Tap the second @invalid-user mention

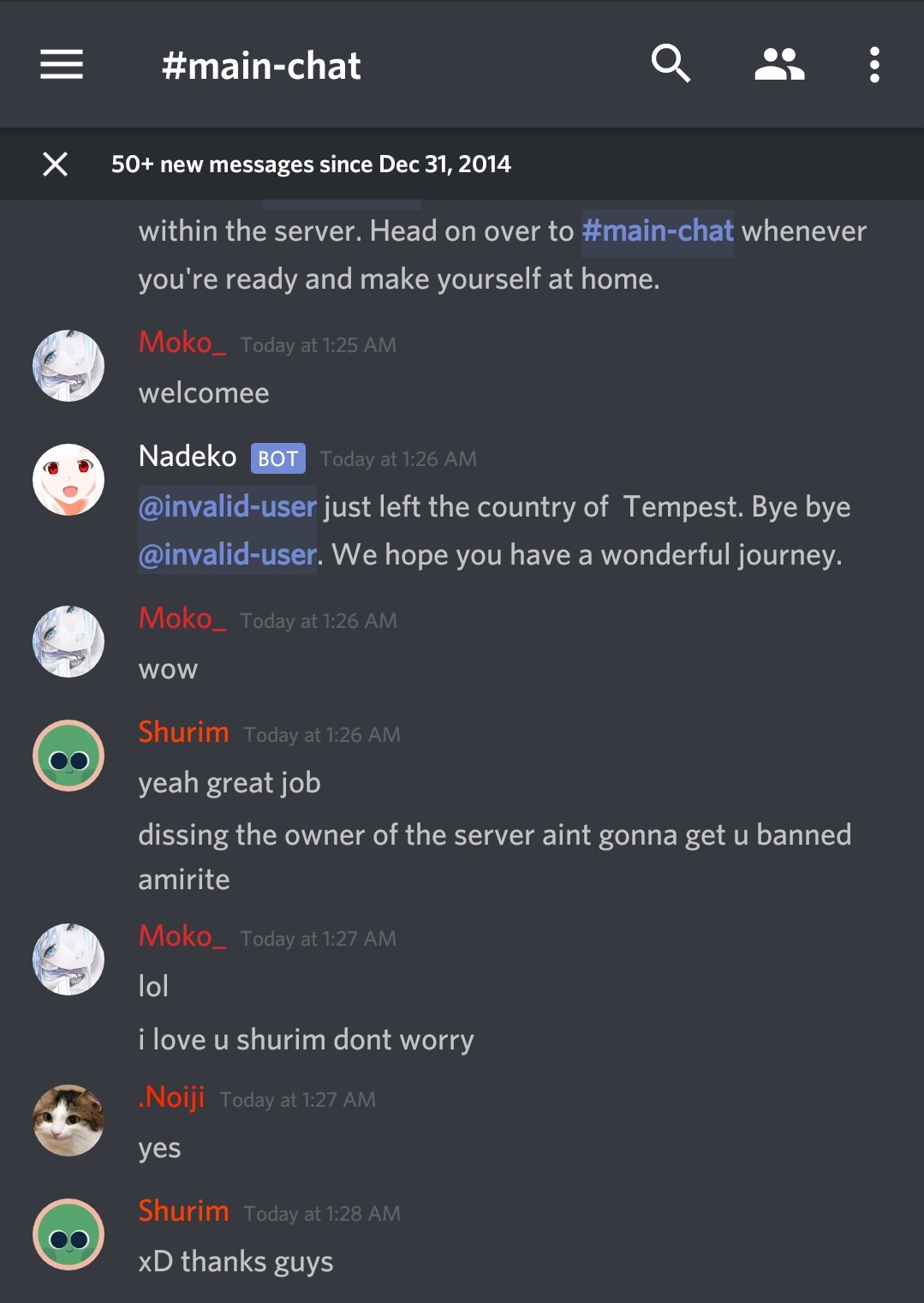pos(228,555)
